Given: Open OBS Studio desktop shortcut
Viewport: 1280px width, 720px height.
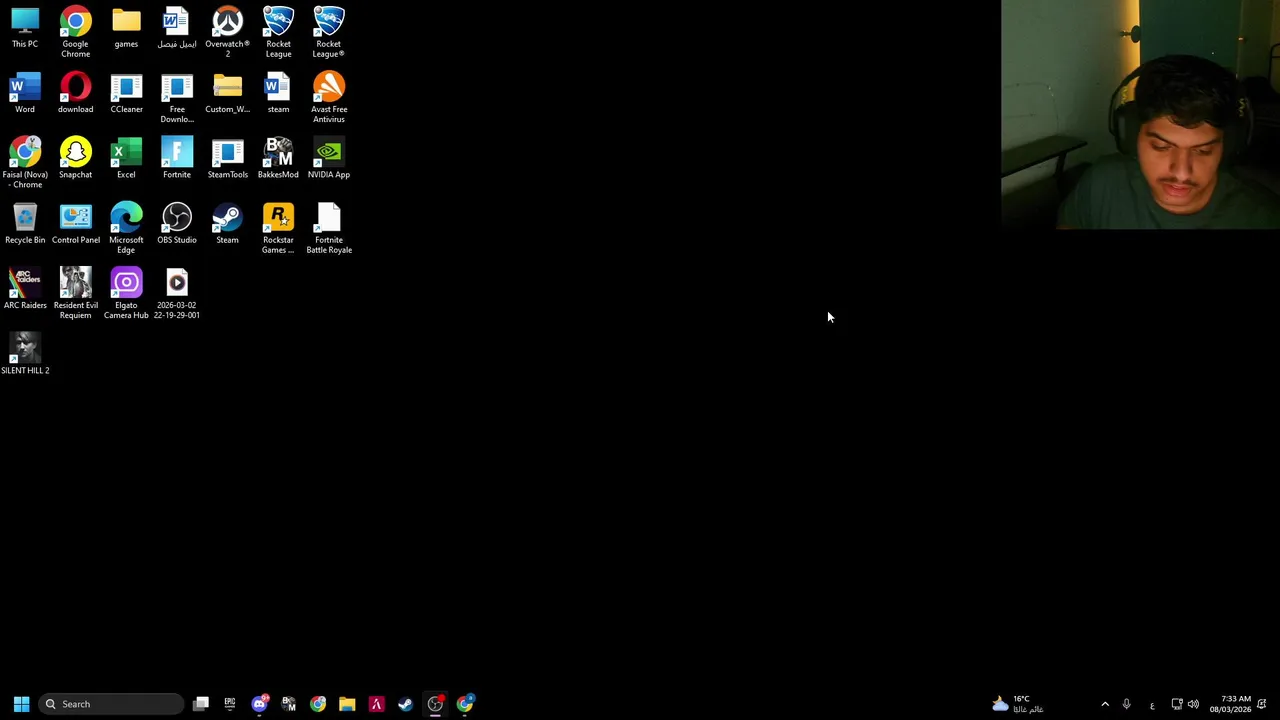Looking at the screenshot, I should (x=176, y=223).
